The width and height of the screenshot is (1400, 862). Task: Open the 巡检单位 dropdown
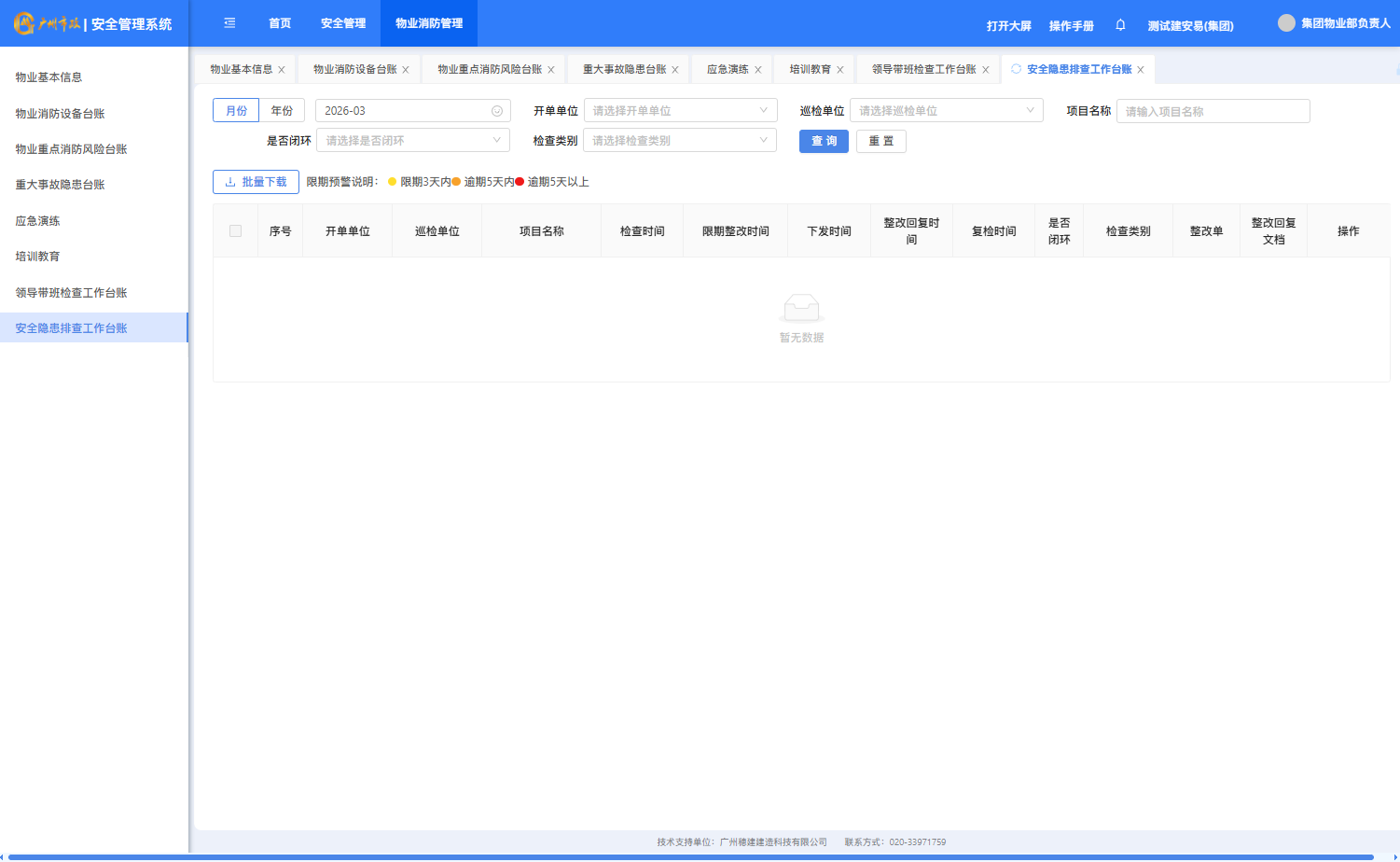click(946, 111)
